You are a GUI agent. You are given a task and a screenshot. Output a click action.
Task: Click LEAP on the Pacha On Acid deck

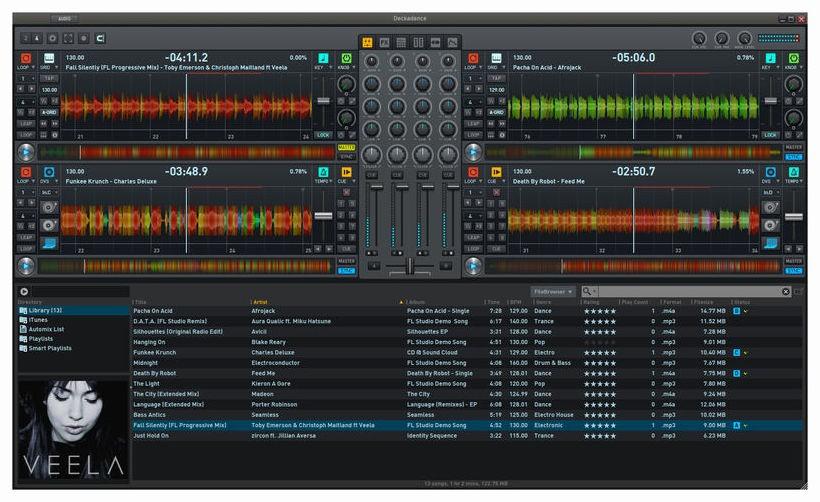pos(473,124)
